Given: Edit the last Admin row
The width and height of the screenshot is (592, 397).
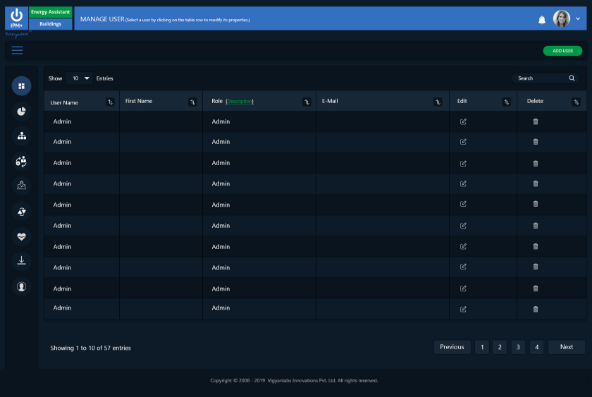Looking at the screenshot, I should [463, 309].
